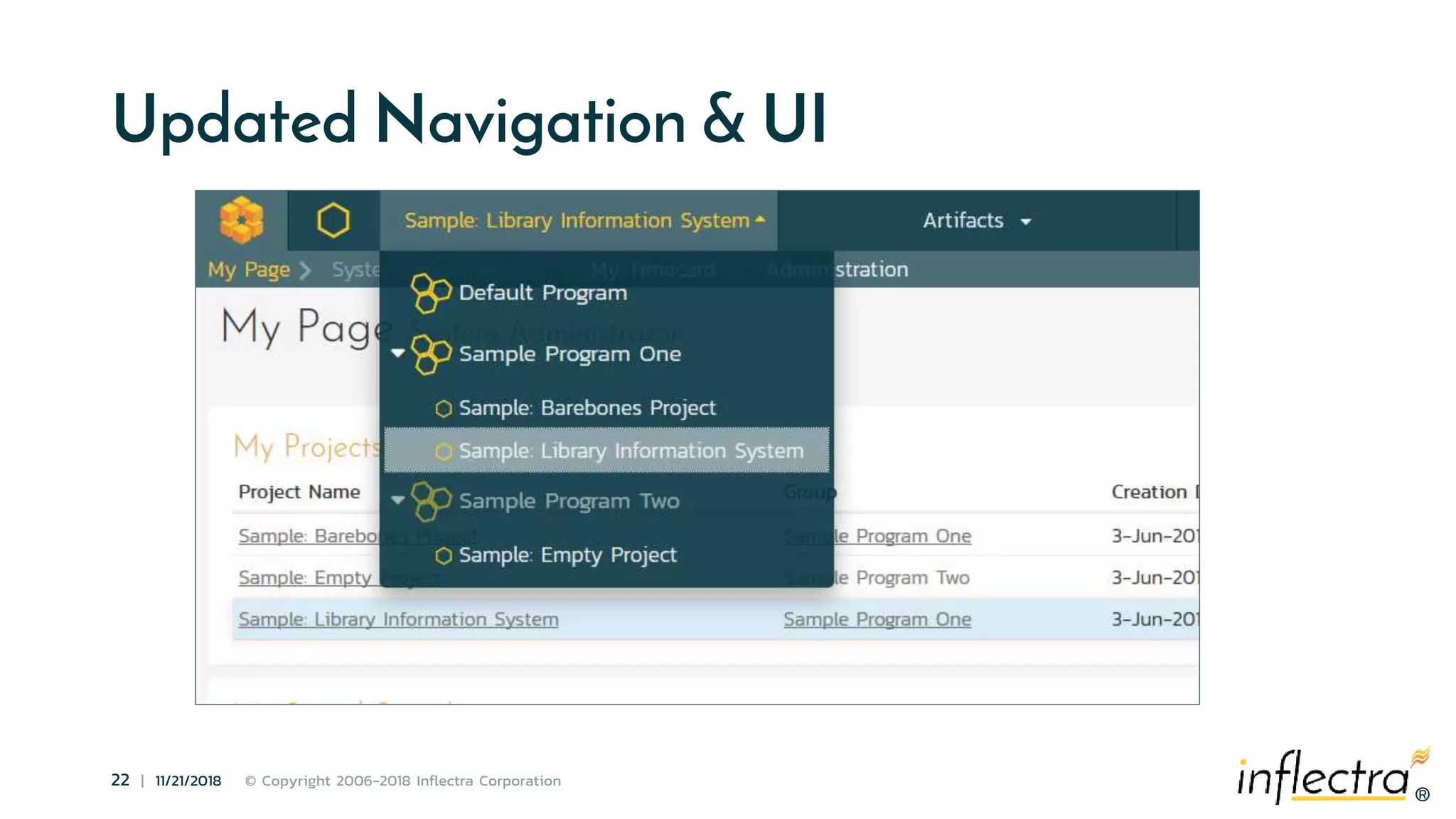Viewport: 1456px width, 819px height.
Task: Click the Sample Program One honeycomb icon
Action: 431,354
